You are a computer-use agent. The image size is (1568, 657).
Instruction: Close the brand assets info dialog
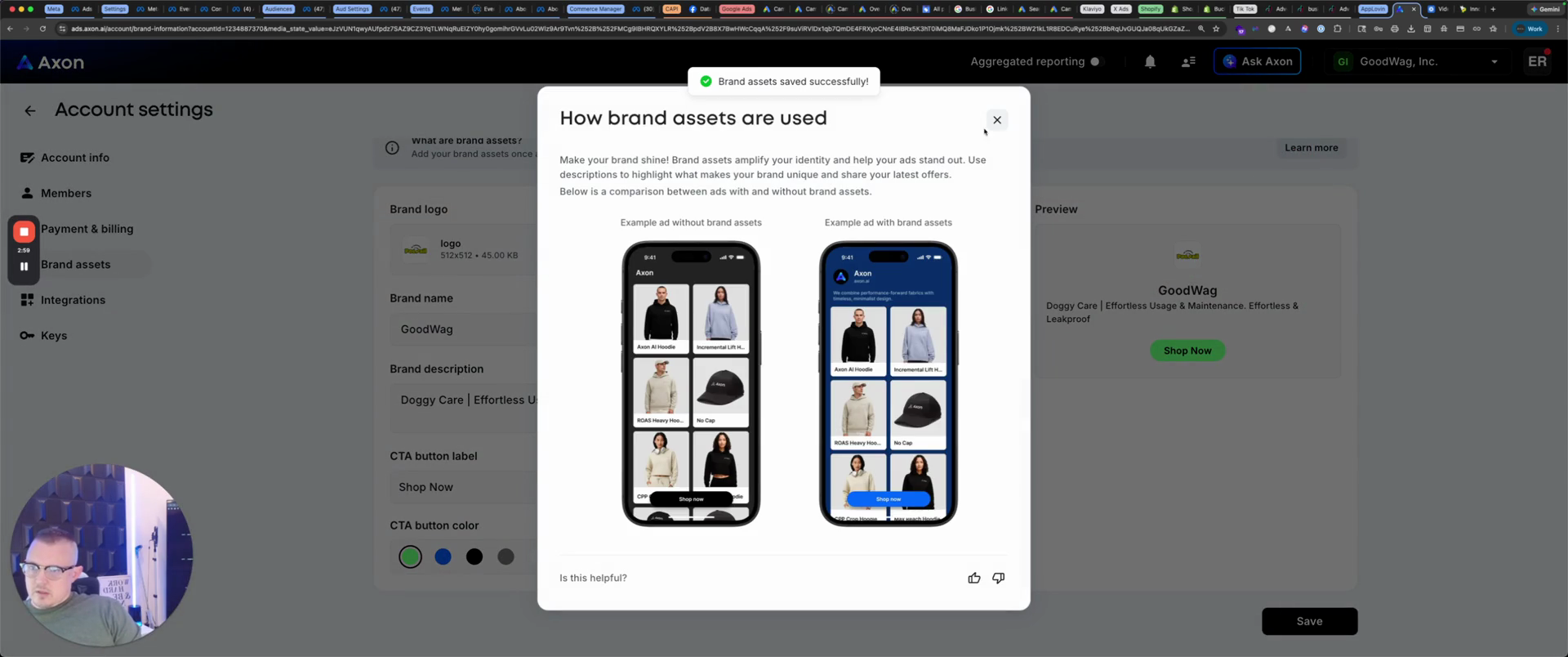point(996,120)
